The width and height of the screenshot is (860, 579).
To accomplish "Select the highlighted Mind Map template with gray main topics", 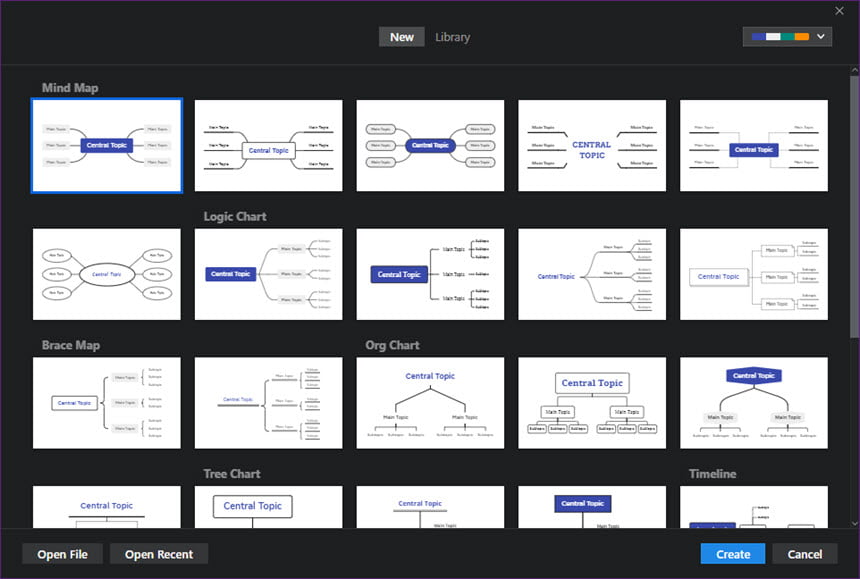I will pos(107,145).
